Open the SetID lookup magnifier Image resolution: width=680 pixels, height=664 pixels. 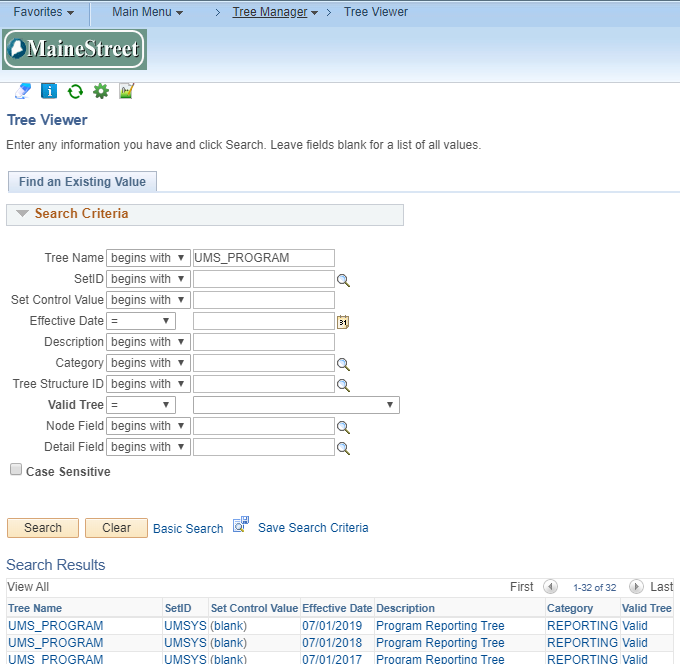coord(343,280)
